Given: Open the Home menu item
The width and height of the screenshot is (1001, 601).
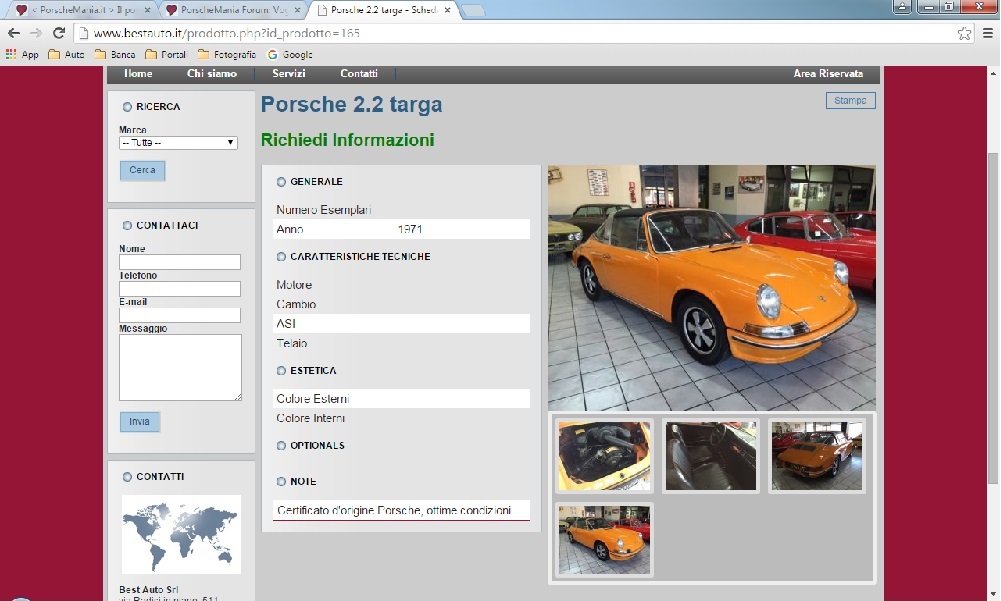Looking at the screenshot, I should point(138,73).
